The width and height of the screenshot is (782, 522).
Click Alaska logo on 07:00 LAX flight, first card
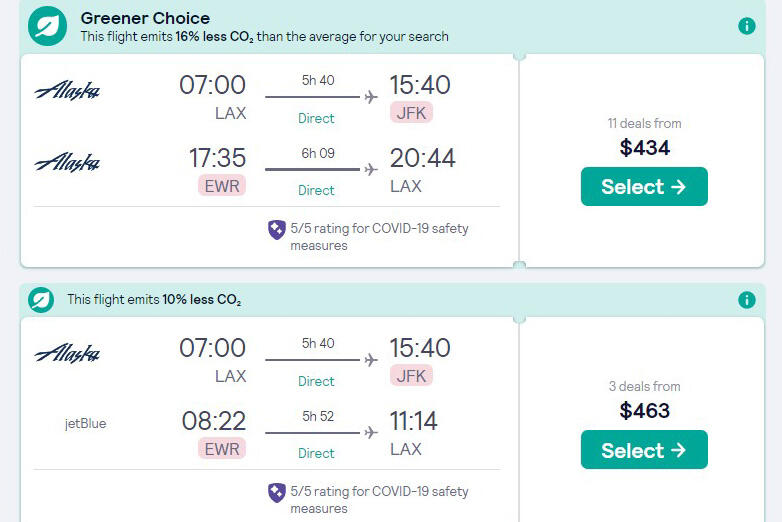click(67, 91)
